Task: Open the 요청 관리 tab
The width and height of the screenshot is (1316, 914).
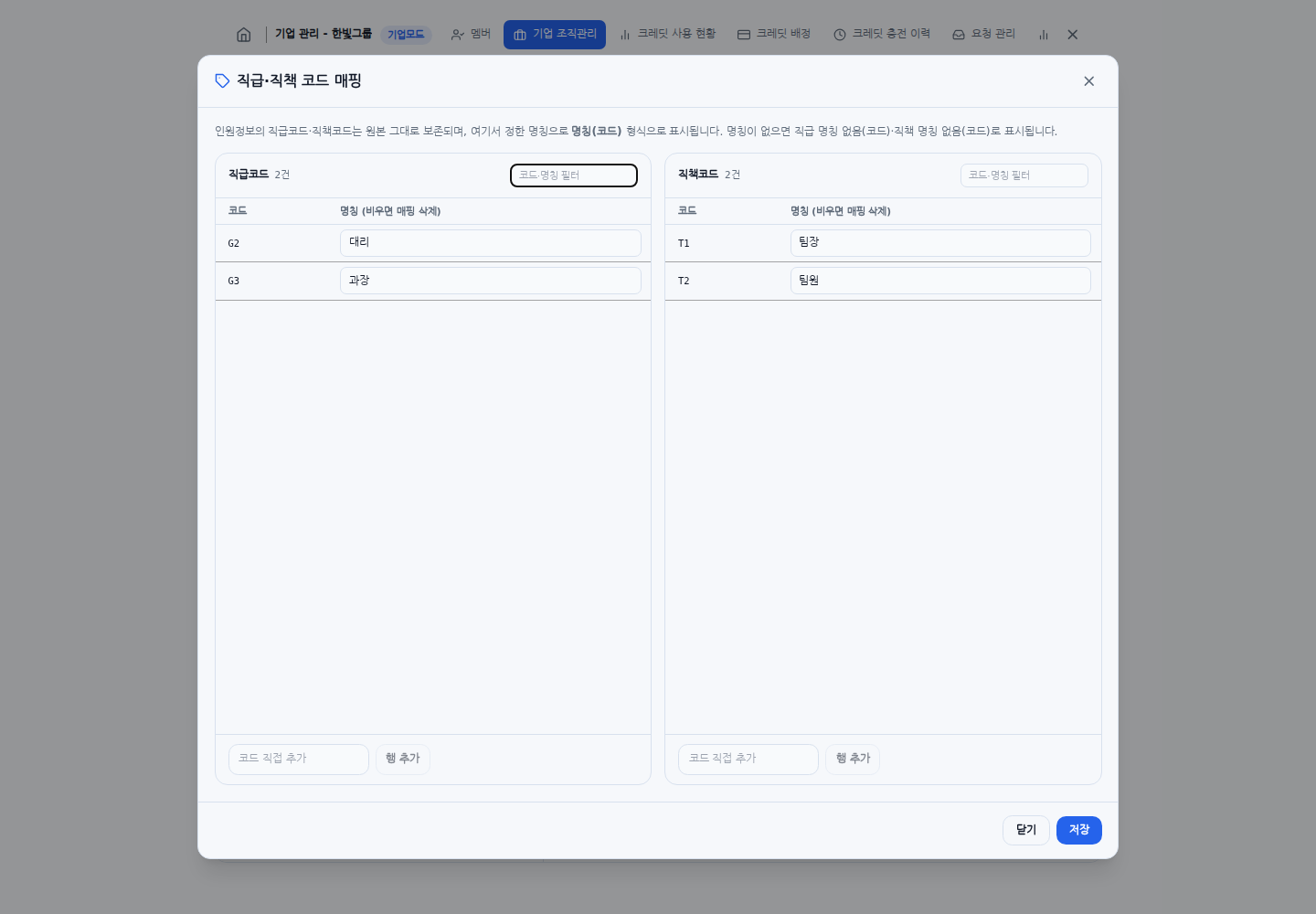Action: coord(983,35)
